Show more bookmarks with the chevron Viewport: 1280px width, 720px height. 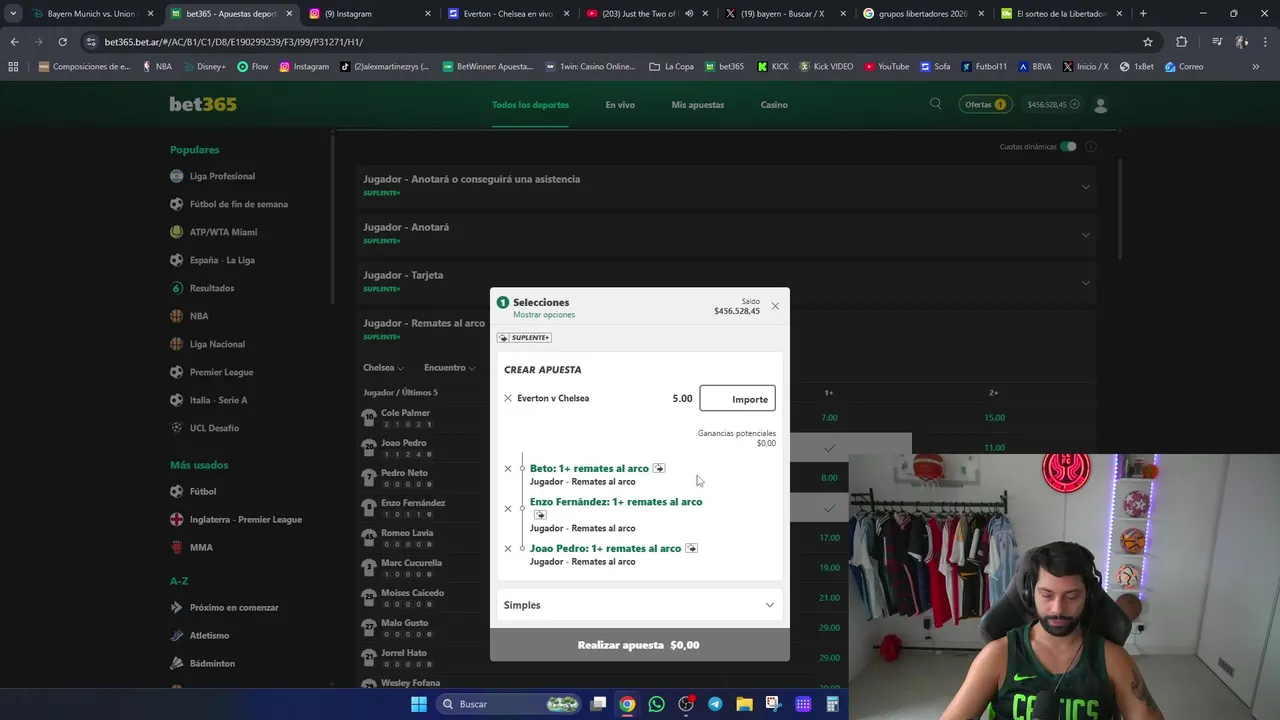tap(1255, 66)
